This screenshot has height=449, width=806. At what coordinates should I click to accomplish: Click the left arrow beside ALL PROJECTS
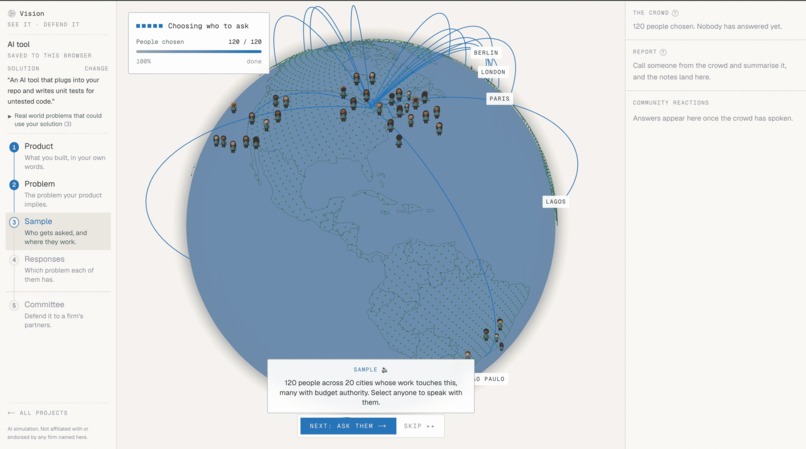coord(11,413)
